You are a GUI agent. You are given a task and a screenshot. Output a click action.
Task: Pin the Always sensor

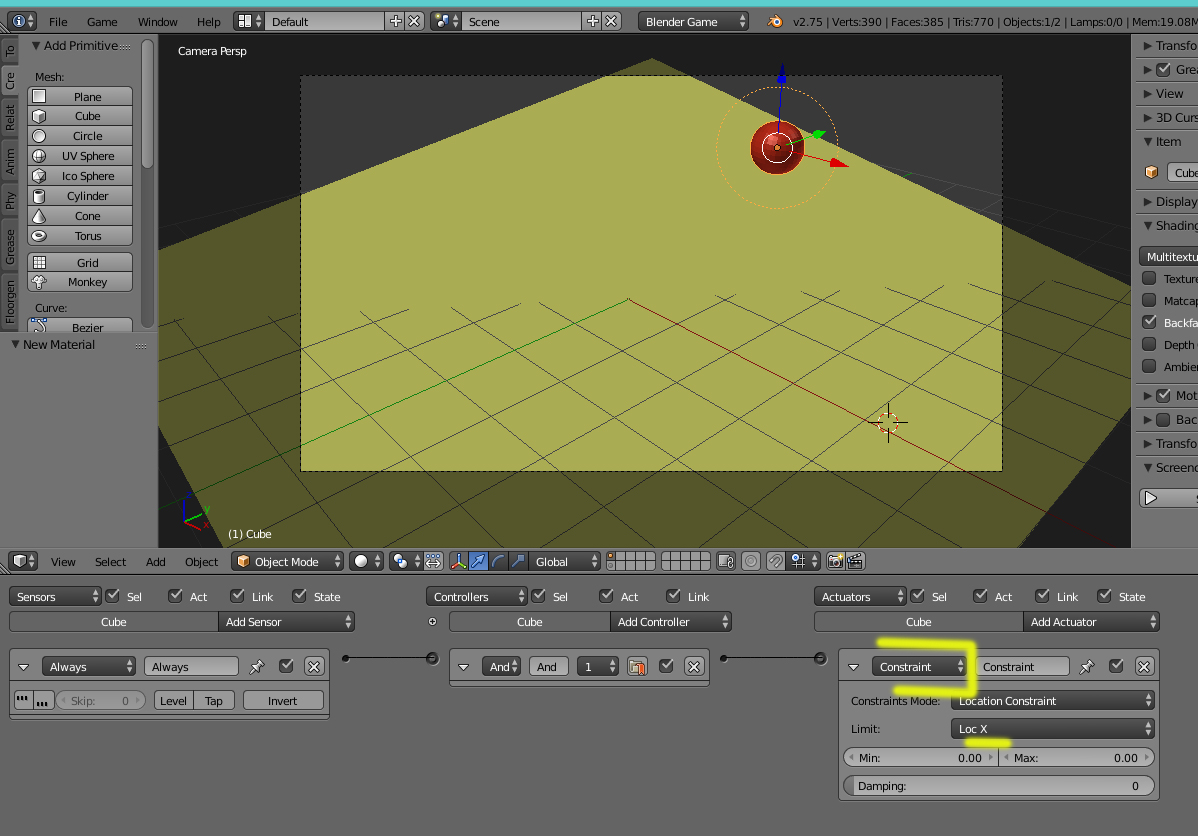pos(257,667)
